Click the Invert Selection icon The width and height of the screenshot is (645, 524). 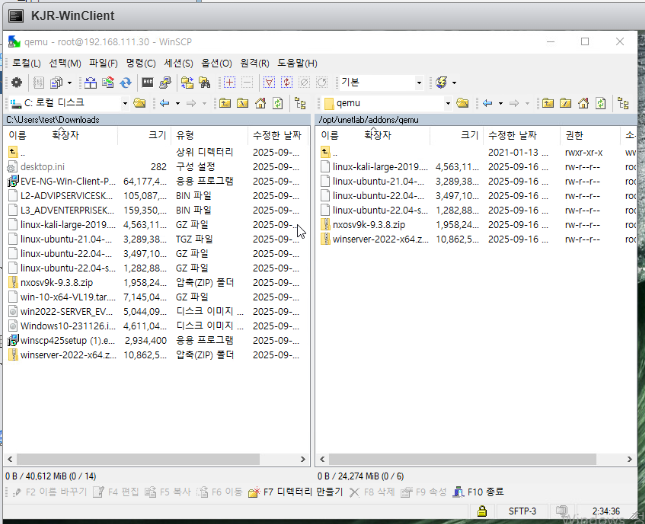click(x=287, y=83)
